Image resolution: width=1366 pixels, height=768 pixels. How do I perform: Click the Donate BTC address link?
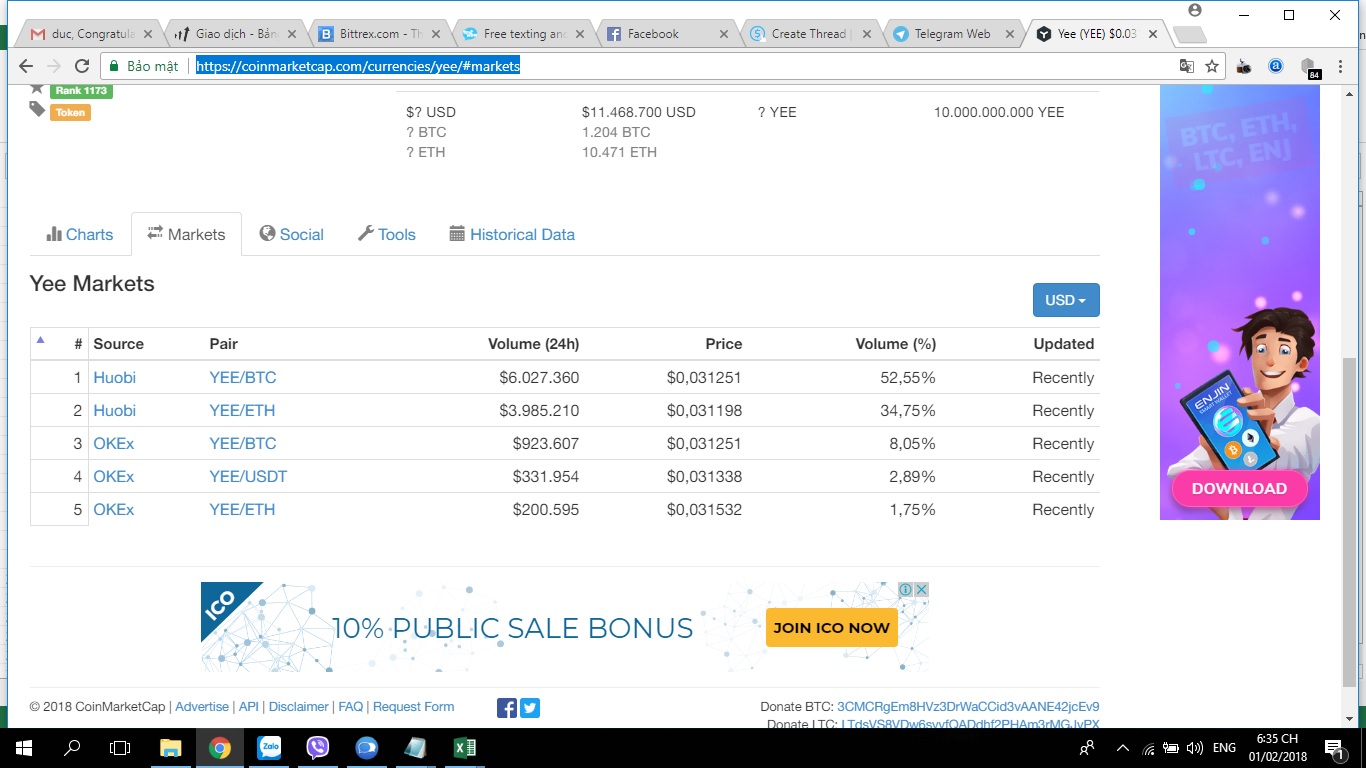point(968,707)
